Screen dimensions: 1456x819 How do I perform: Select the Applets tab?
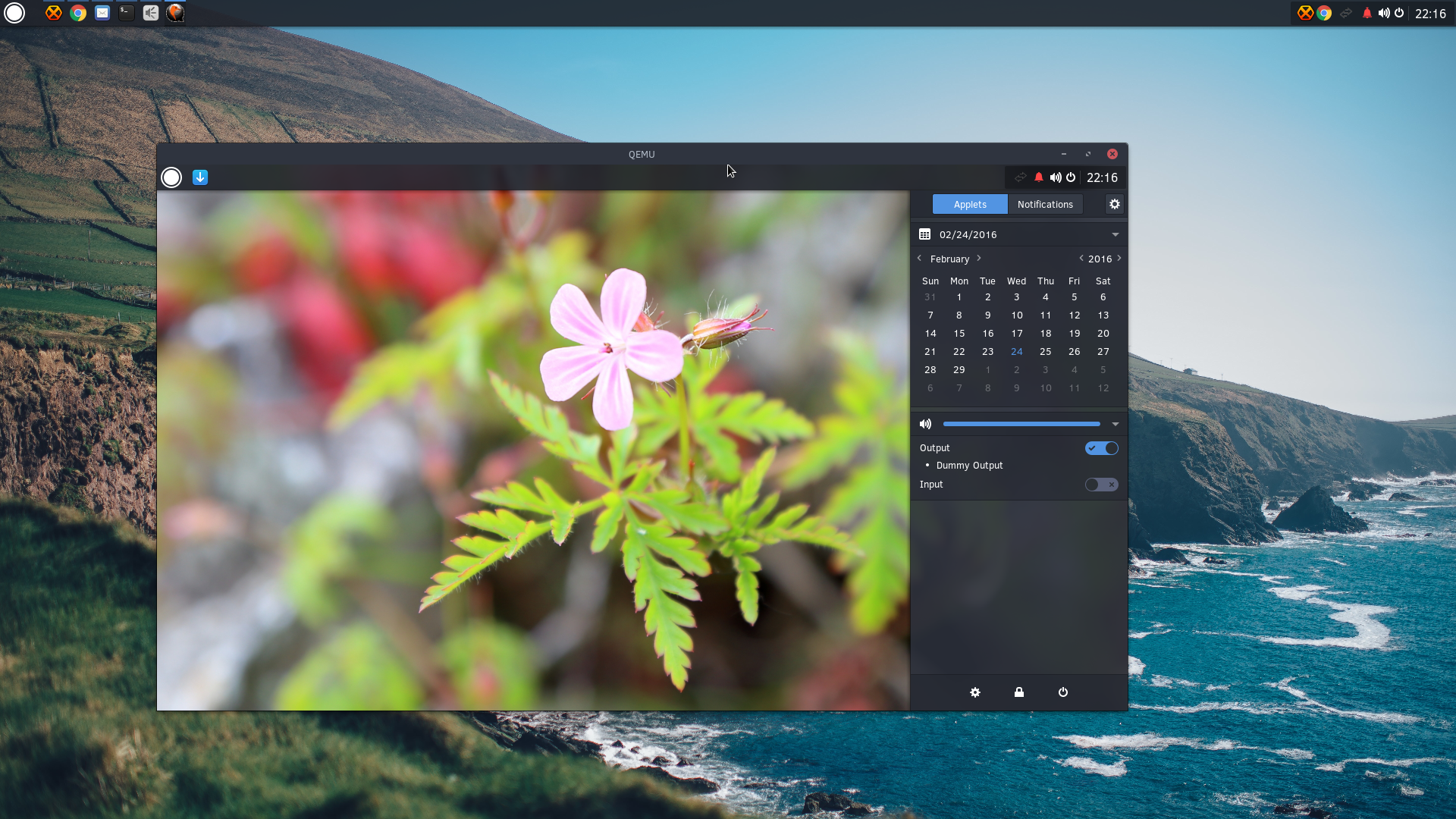[x=970, y=204]
